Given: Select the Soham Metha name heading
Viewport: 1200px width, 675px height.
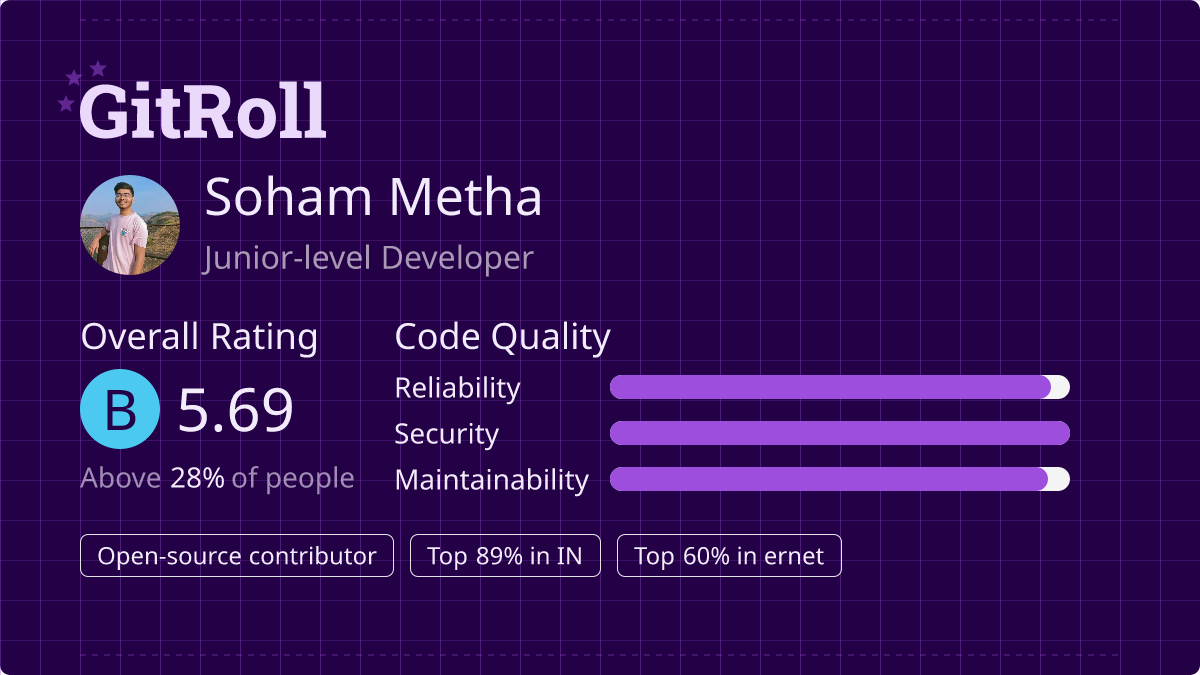Looking at the screenshot, I should point(373,197).
